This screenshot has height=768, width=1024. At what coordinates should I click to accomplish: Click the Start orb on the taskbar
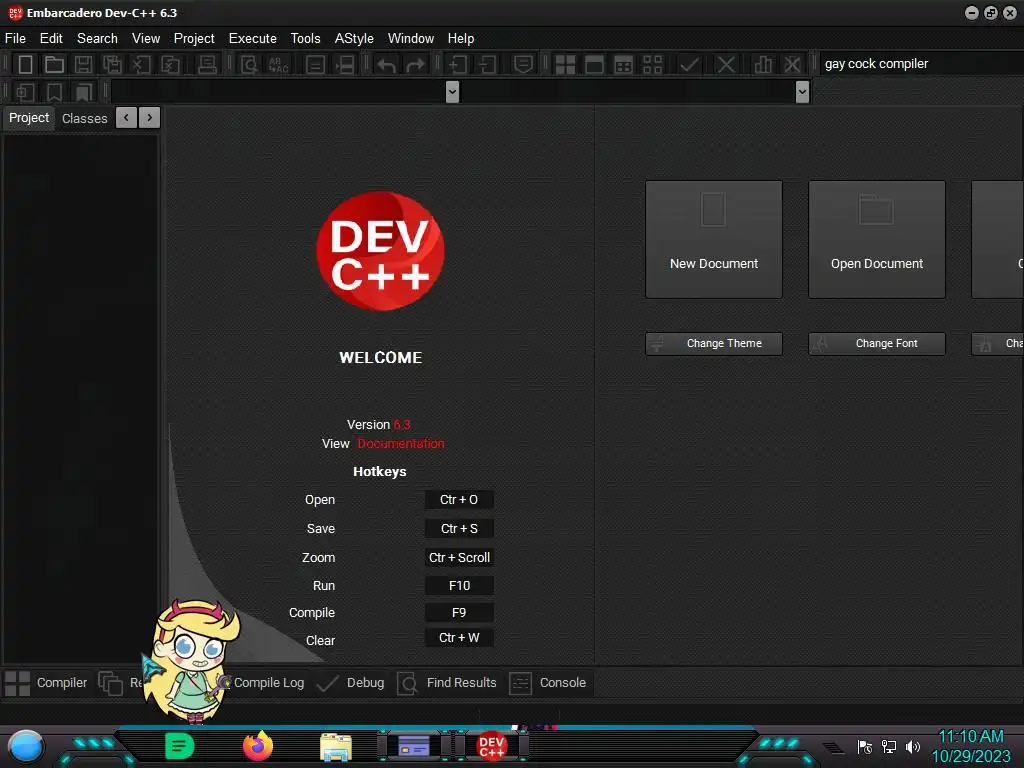pyautogui.click(x=26, y=747)
